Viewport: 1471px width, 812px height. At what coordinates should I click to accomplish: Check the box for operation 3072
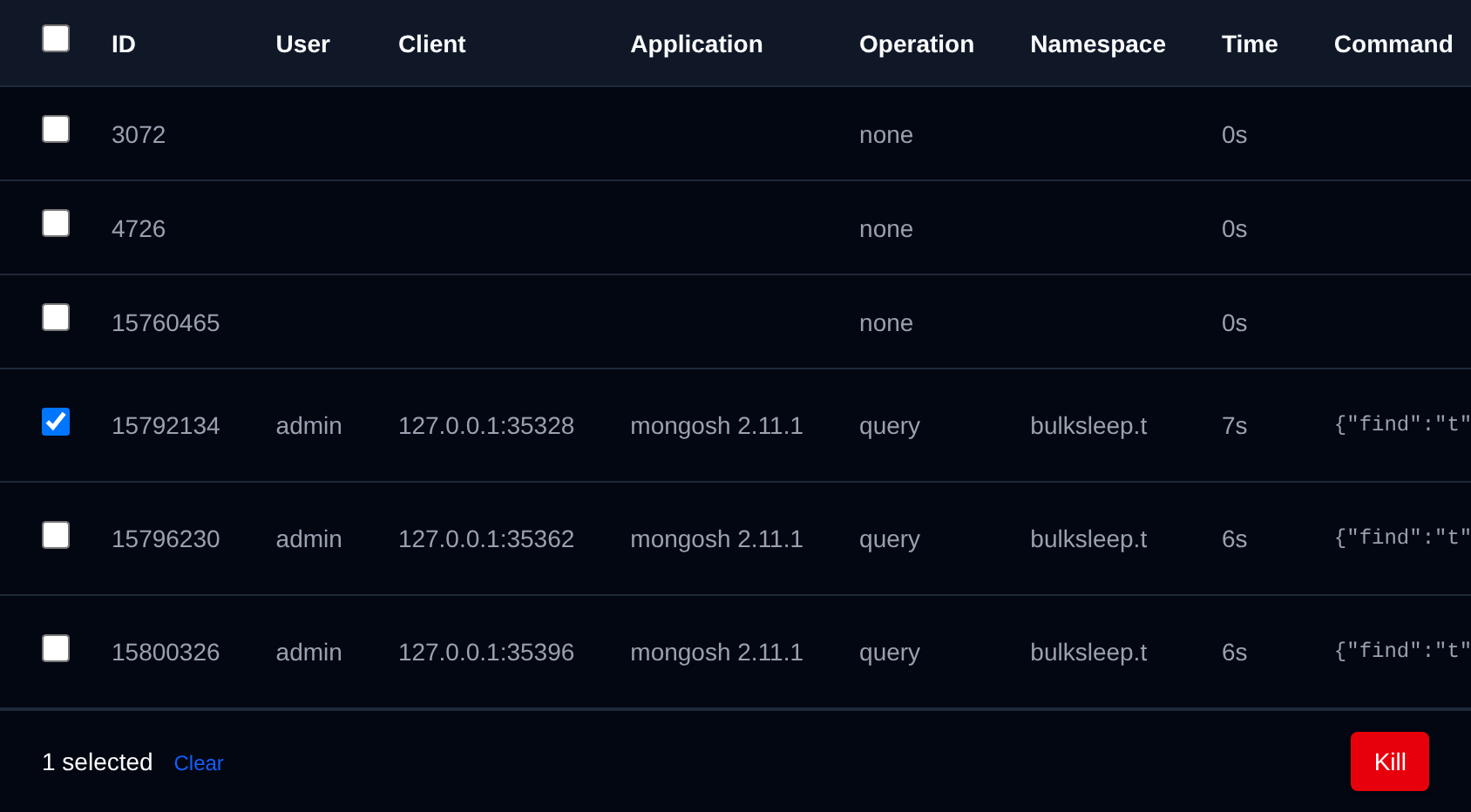(x=56, y=129)
